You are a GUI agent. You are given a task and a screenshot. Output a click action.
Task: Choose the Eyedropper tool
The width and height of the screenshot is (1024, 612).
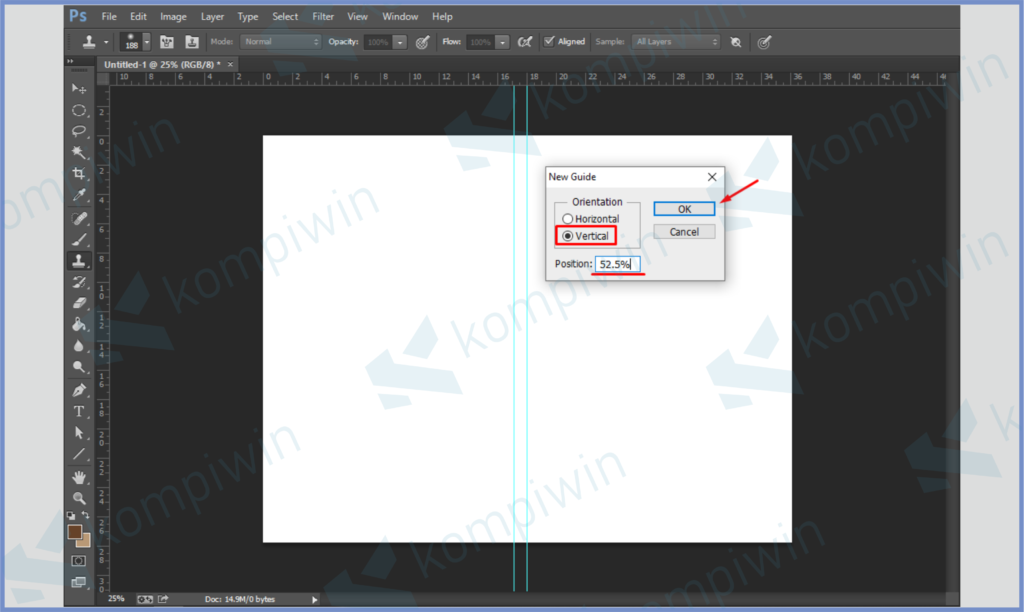(79, 195)
